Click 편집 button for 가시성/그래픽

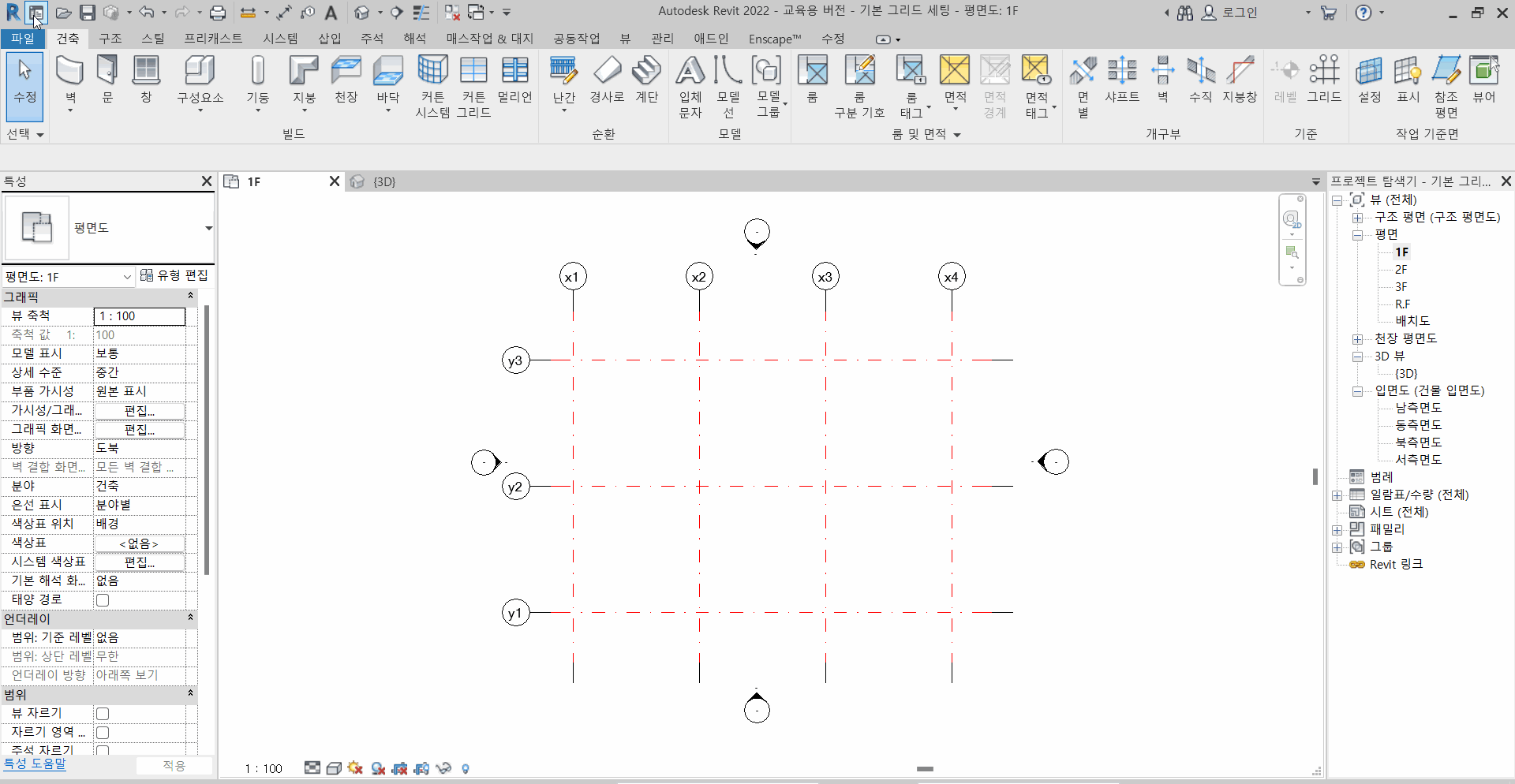coord(140,411)
